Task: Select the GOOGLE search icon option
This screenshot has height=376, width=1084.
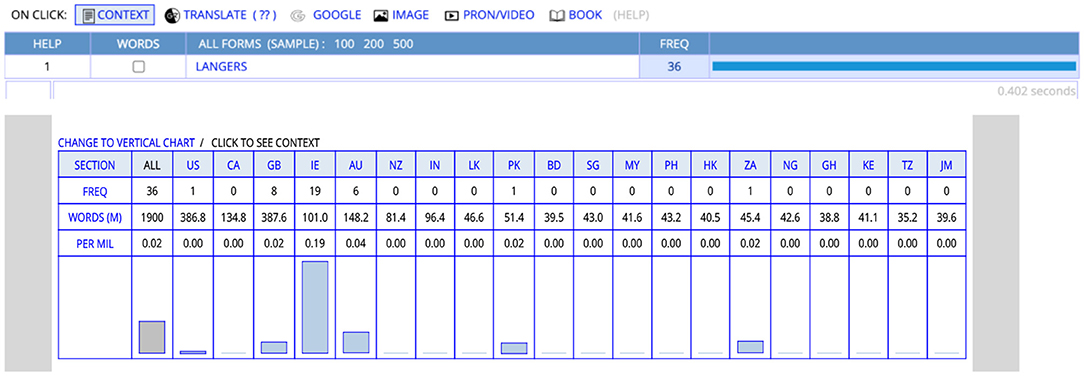Action: tap(298, 15)
